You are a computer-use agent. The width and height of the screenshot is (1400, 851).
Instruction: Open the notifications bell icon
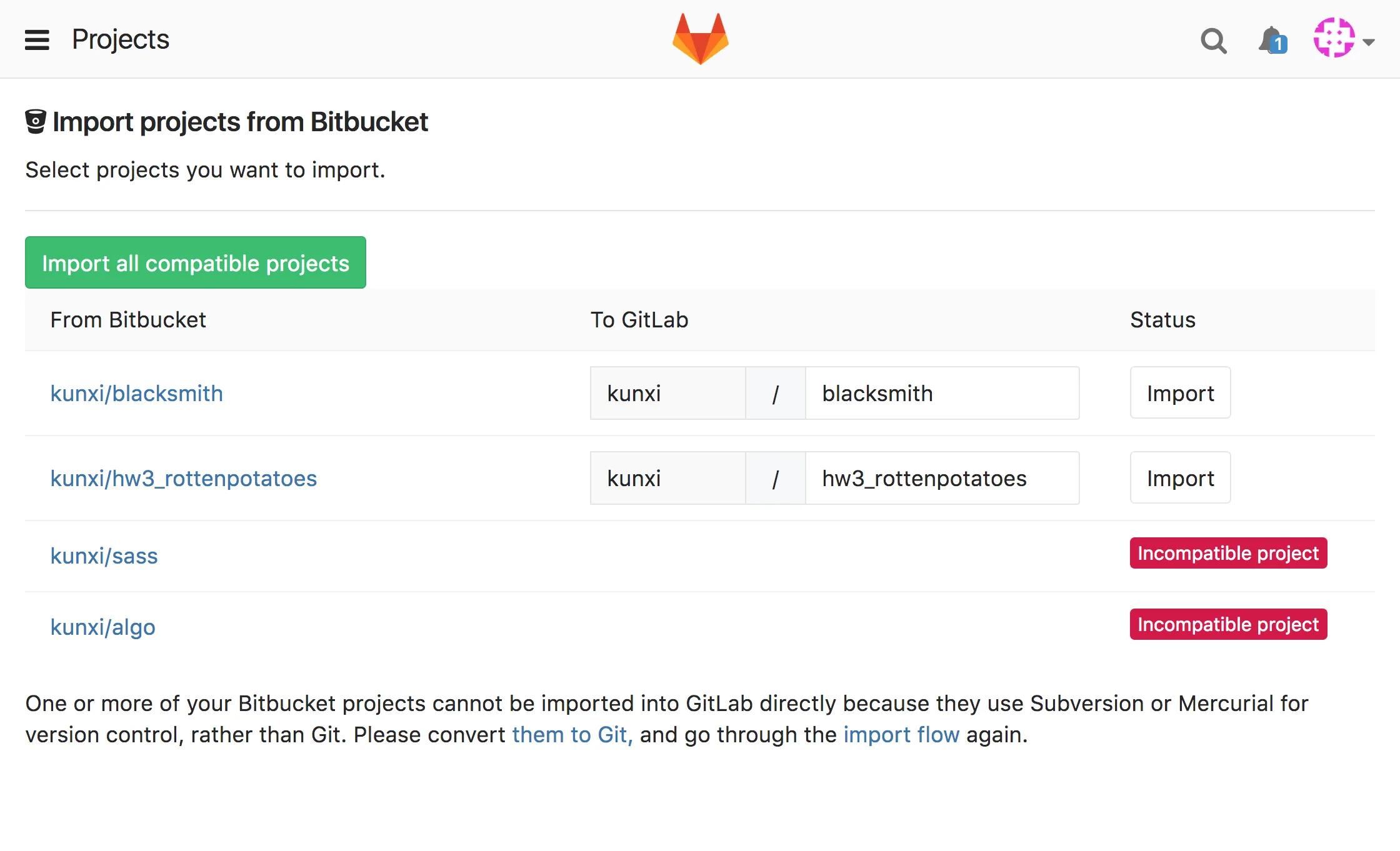1271,41
